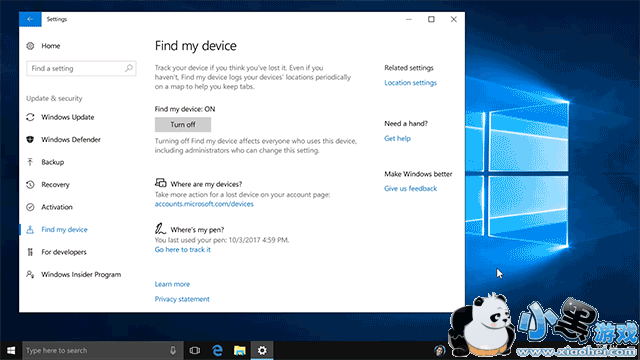Click the Where's my pen? heading
The image size is (640, 360).
tap(197, 230)
